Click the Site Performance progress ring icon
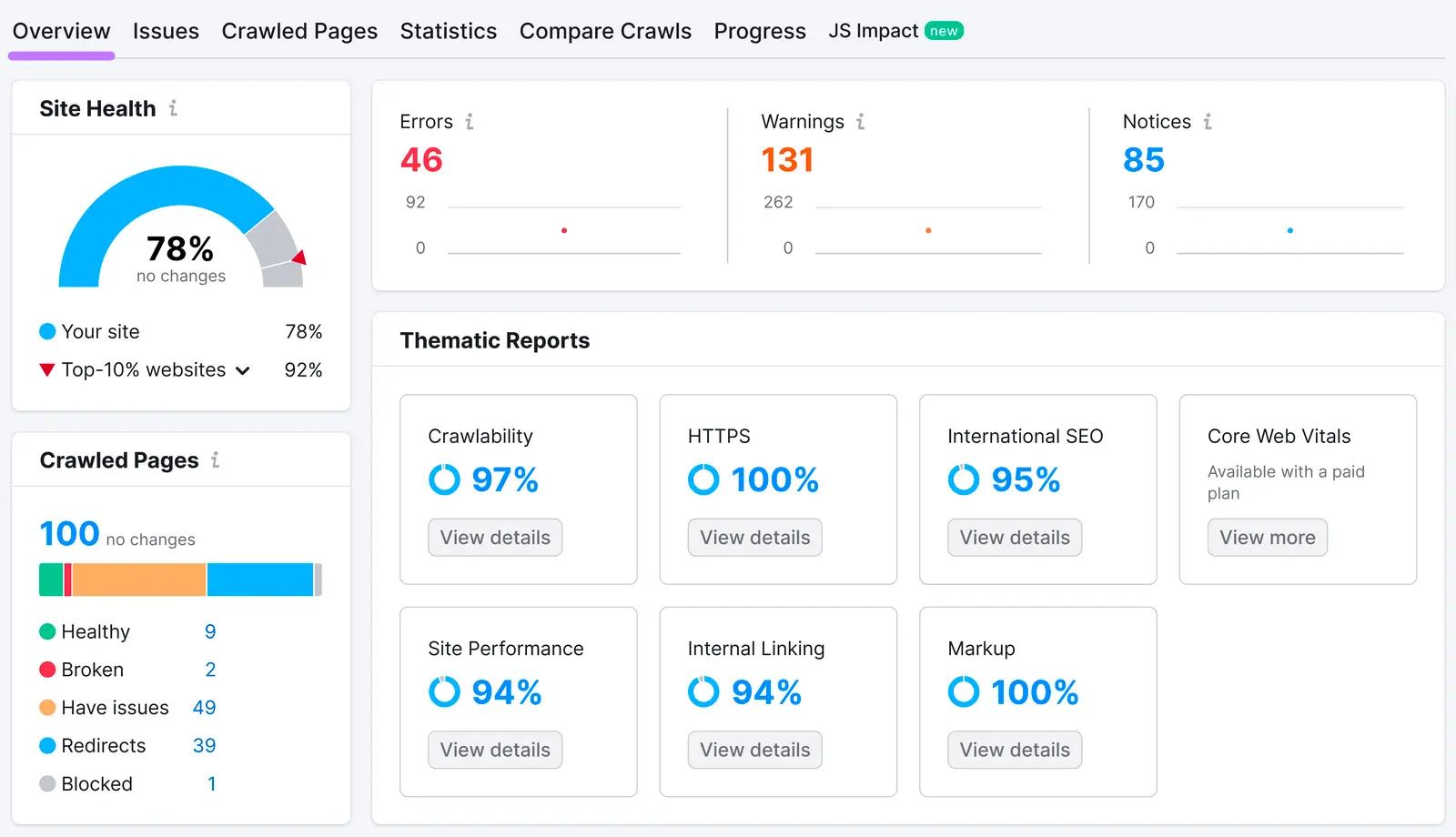The height and width of the screenshot is (837, 1456). tap(444, 691)
